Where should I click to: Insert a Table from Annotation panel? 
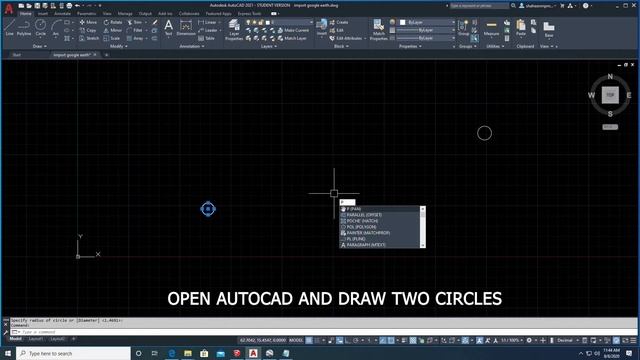click(x=207, y=38)
